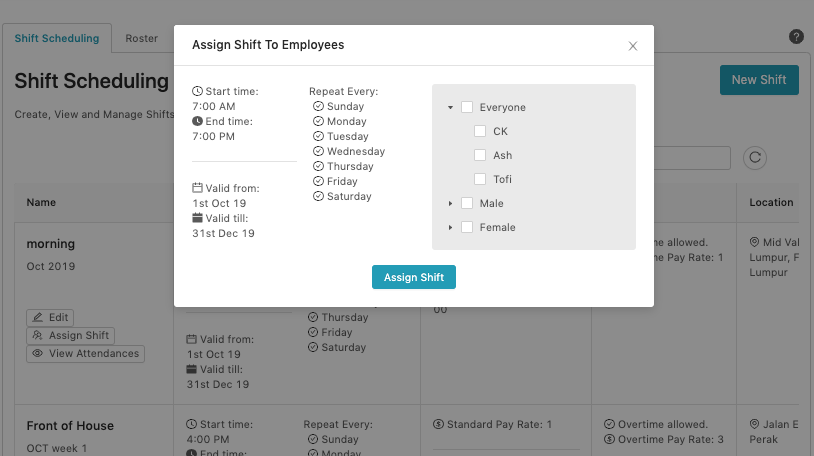Click Assign Shift under the morning shift
The height and width of the screenshot is (456, 814).
coord(71,336)
